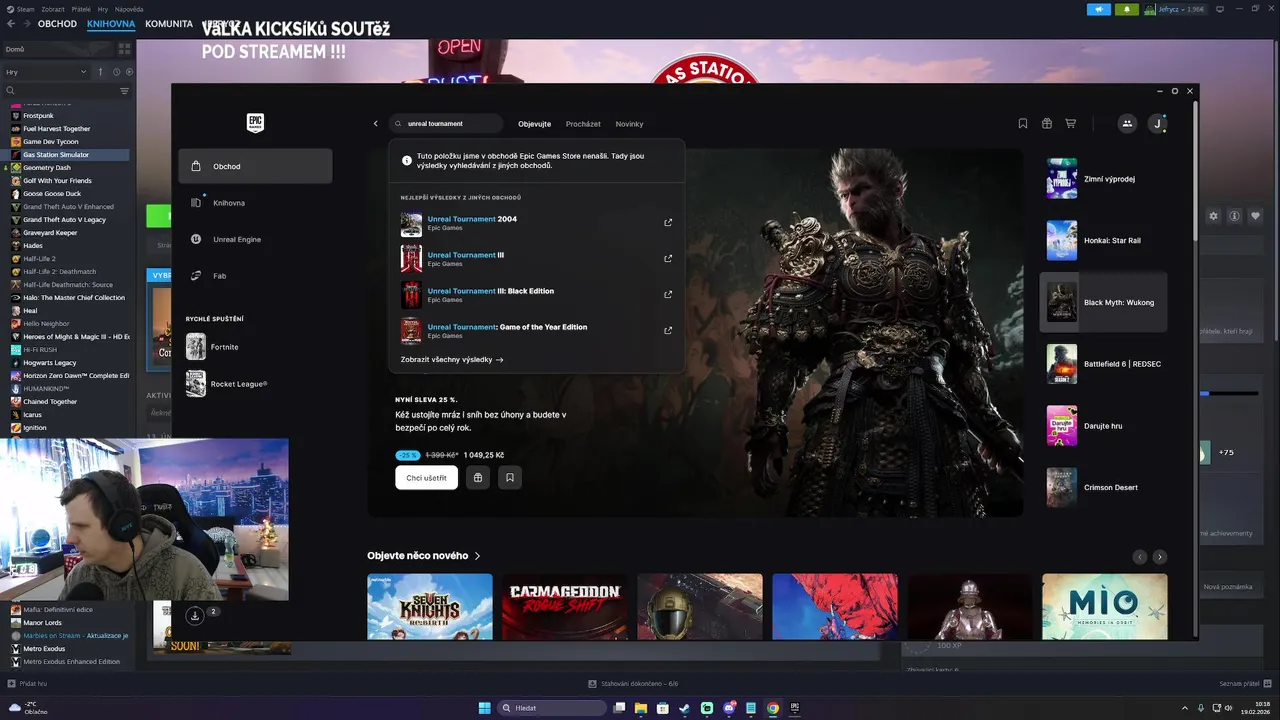Click the Steam library sort arrow icon
The width and height of the screenshot is (1280, 720).
[100, 72]
